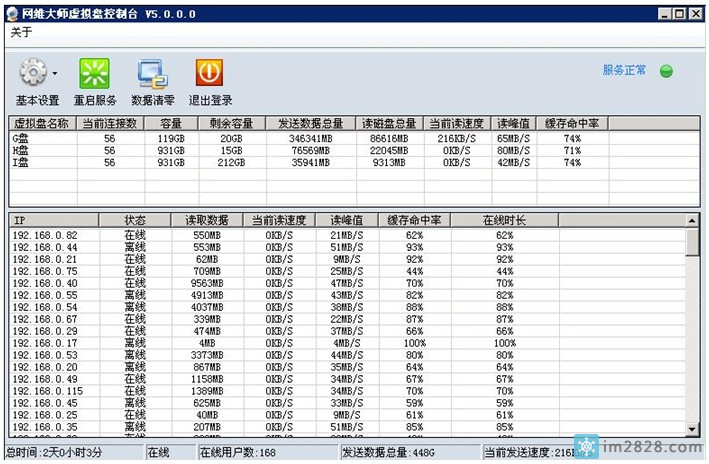Click the 状态 column header

(x=135, y=220)
